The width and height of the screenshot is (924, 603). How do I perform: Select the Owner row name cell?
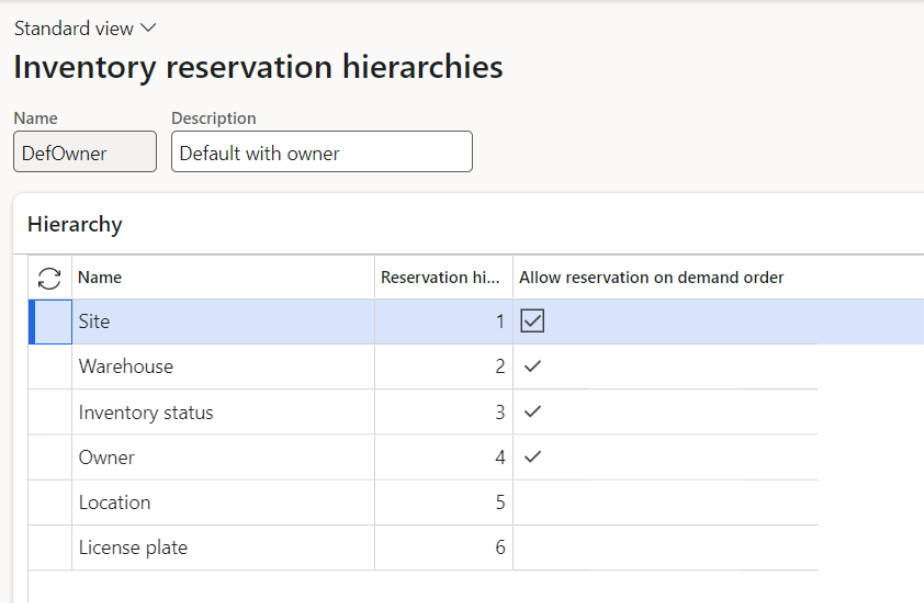tap(107, 457)
